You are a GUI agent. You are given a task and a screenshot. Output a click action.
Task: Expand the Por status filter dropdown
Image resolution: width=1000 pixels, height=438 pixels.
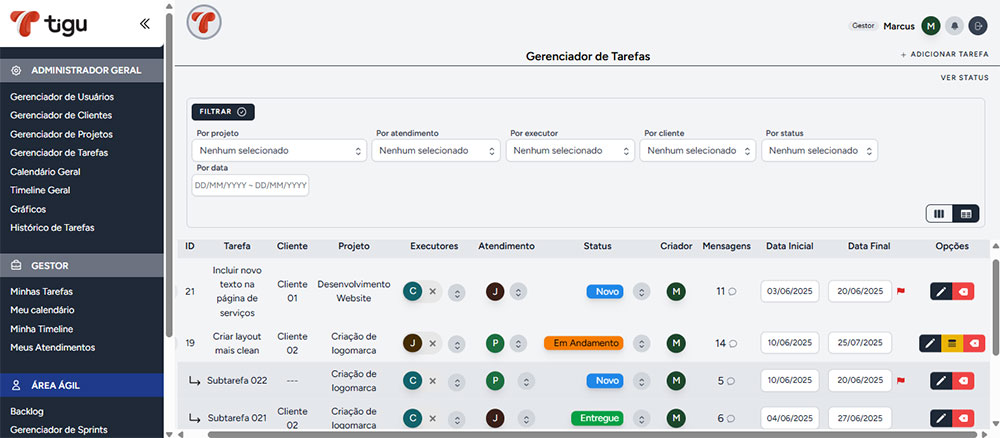coord(820,151)
